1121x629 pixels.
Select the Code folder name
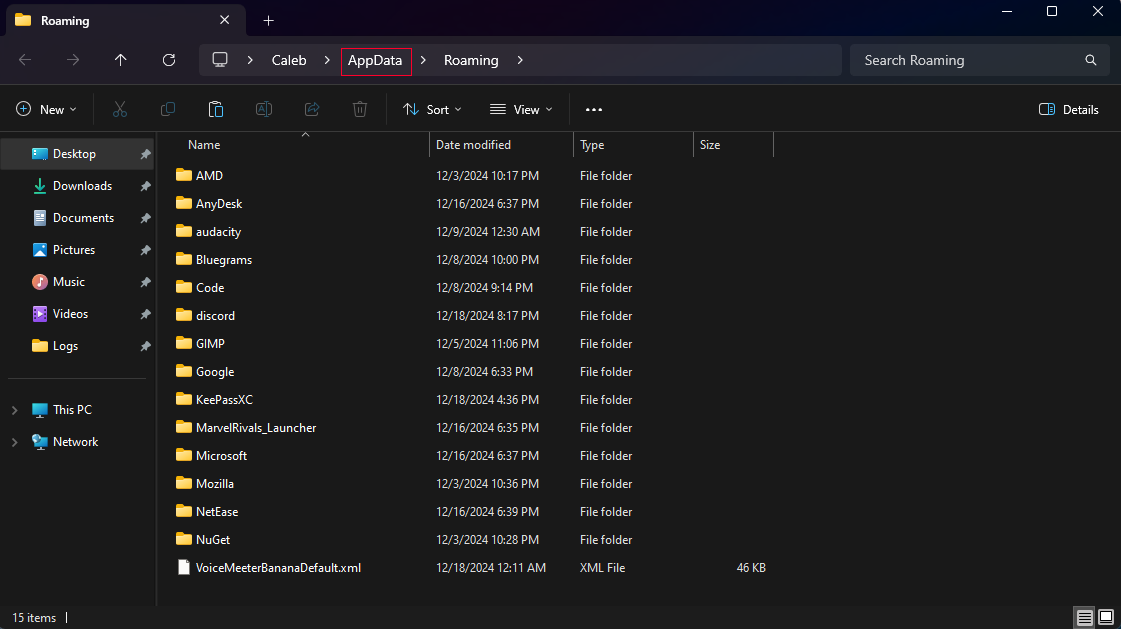(210, 287)
